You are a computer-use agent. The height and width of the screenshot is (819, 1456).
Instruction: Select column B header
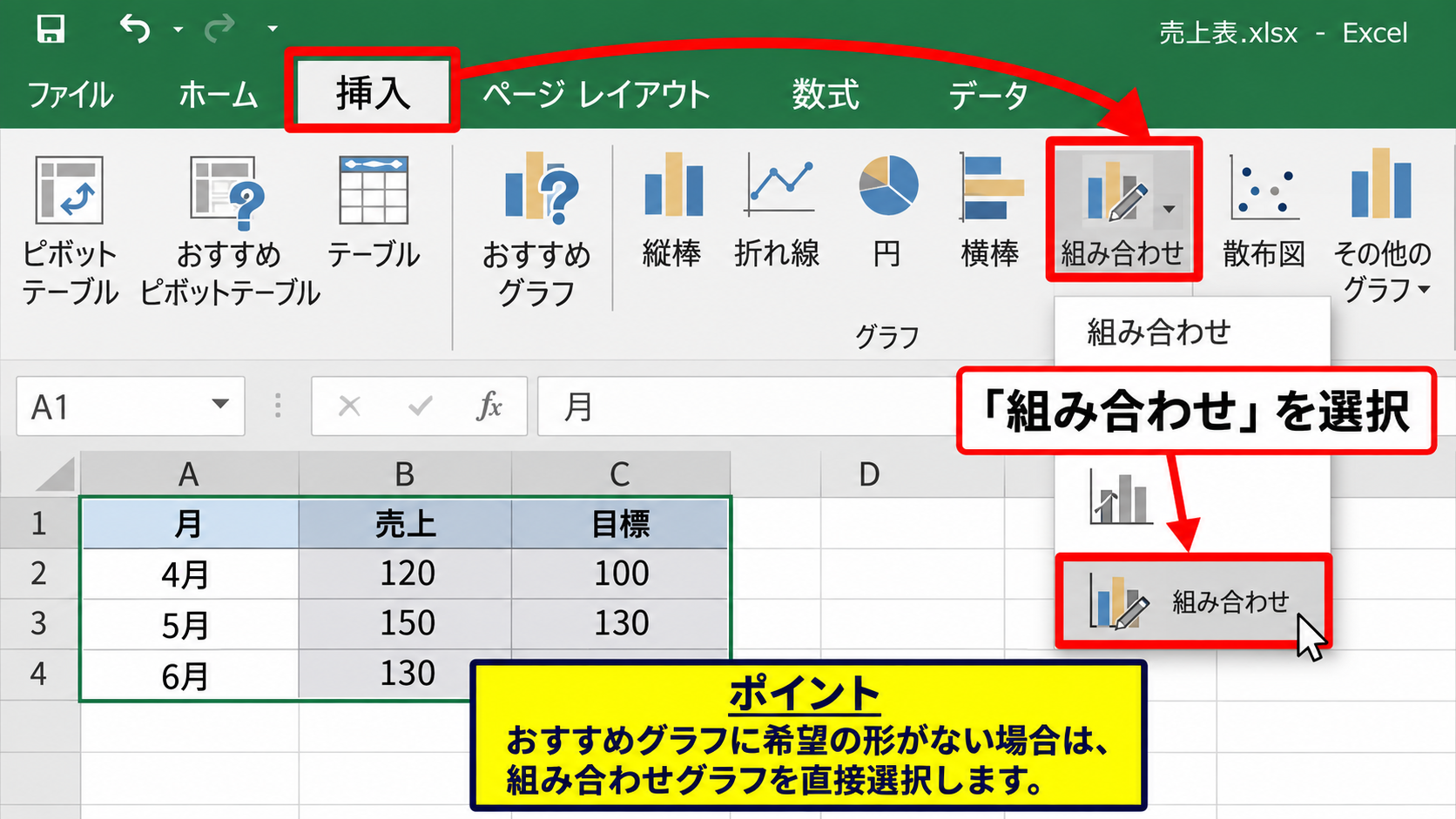(x=405, y=474)
